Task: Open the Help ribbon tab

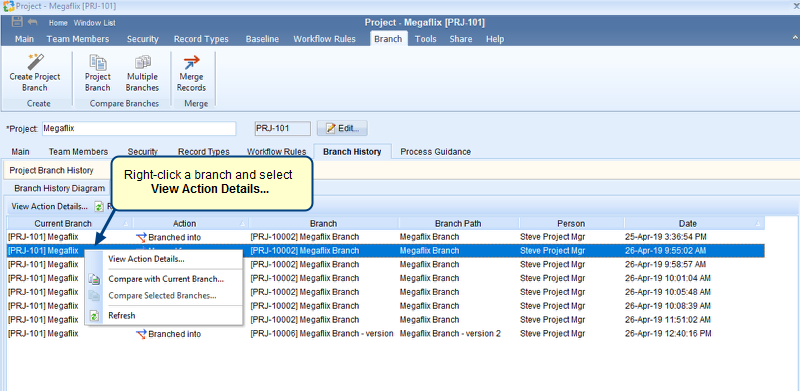Action: pos(495,39)
